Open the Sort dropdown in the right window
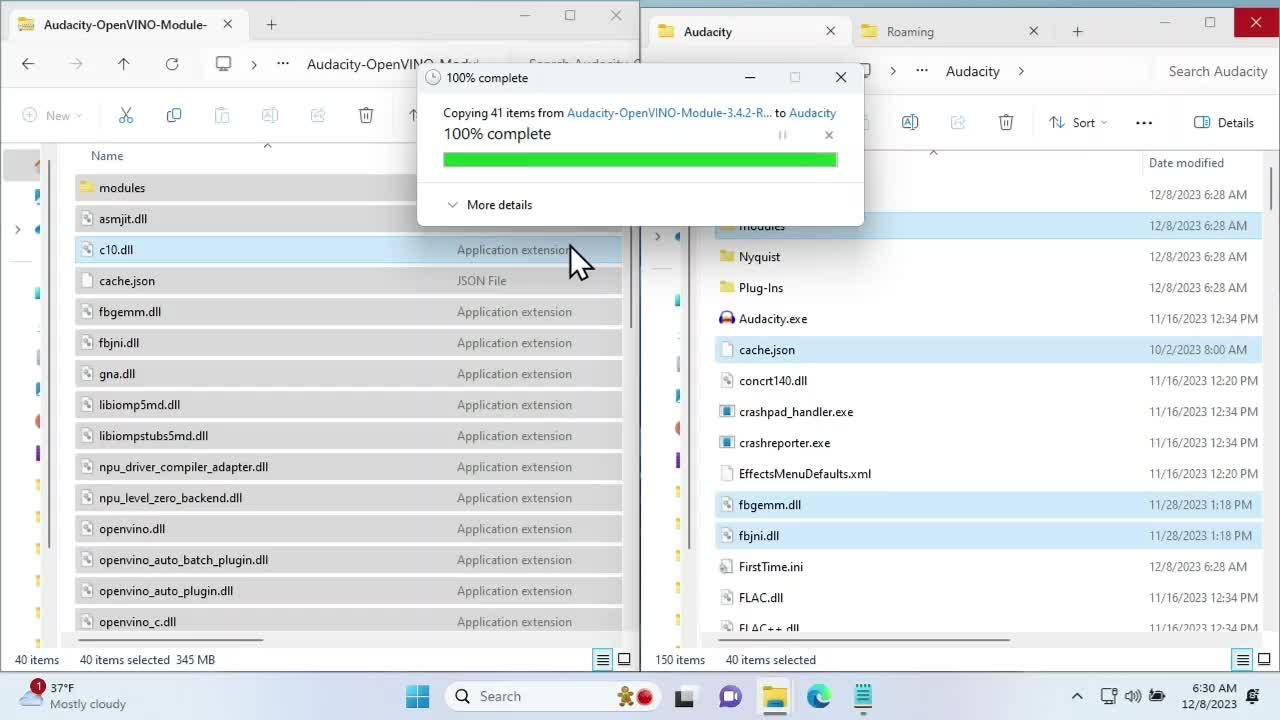1280x720 pixels. tap(1078, 122)
